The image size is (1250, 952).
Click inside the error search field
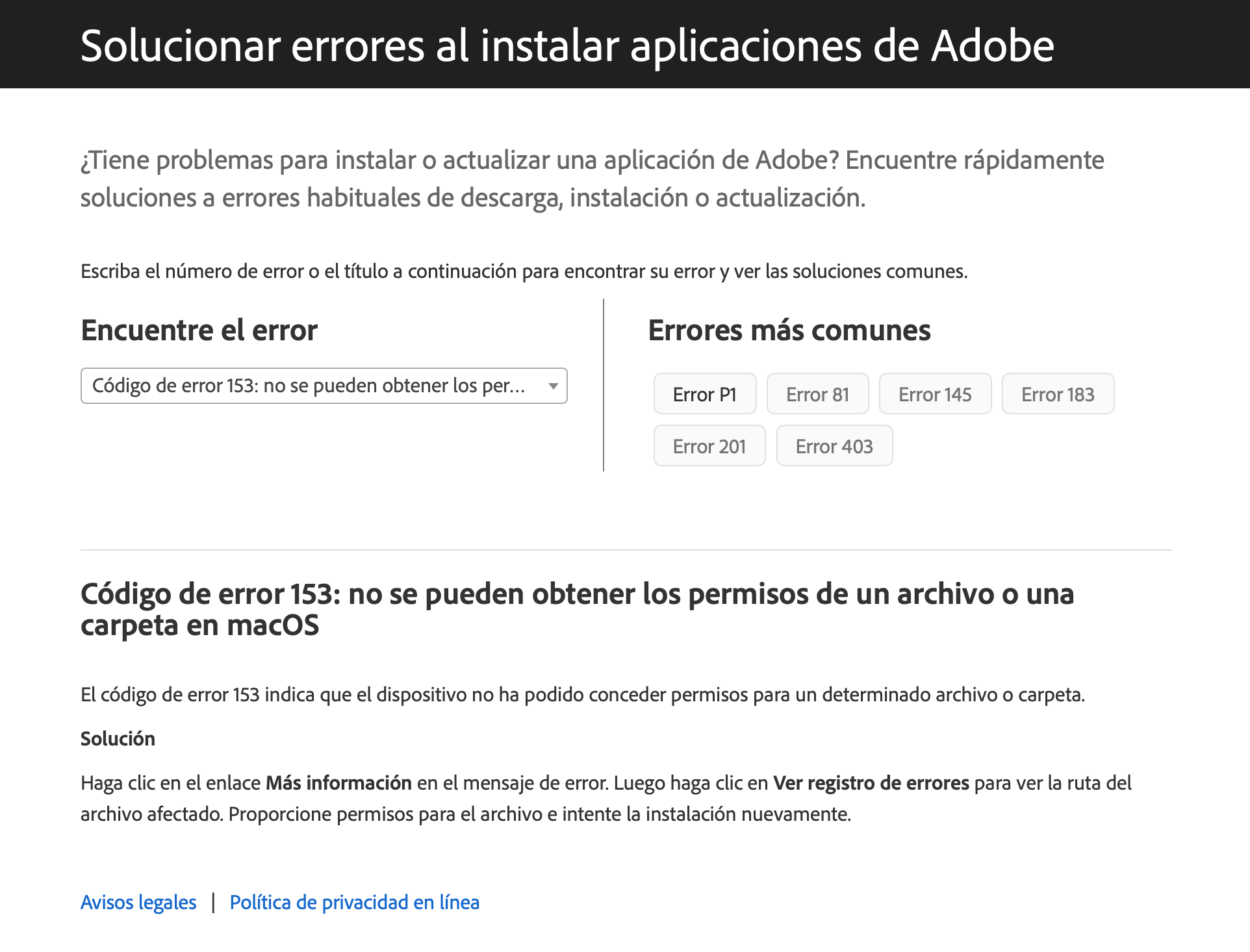tap(292, 385)
